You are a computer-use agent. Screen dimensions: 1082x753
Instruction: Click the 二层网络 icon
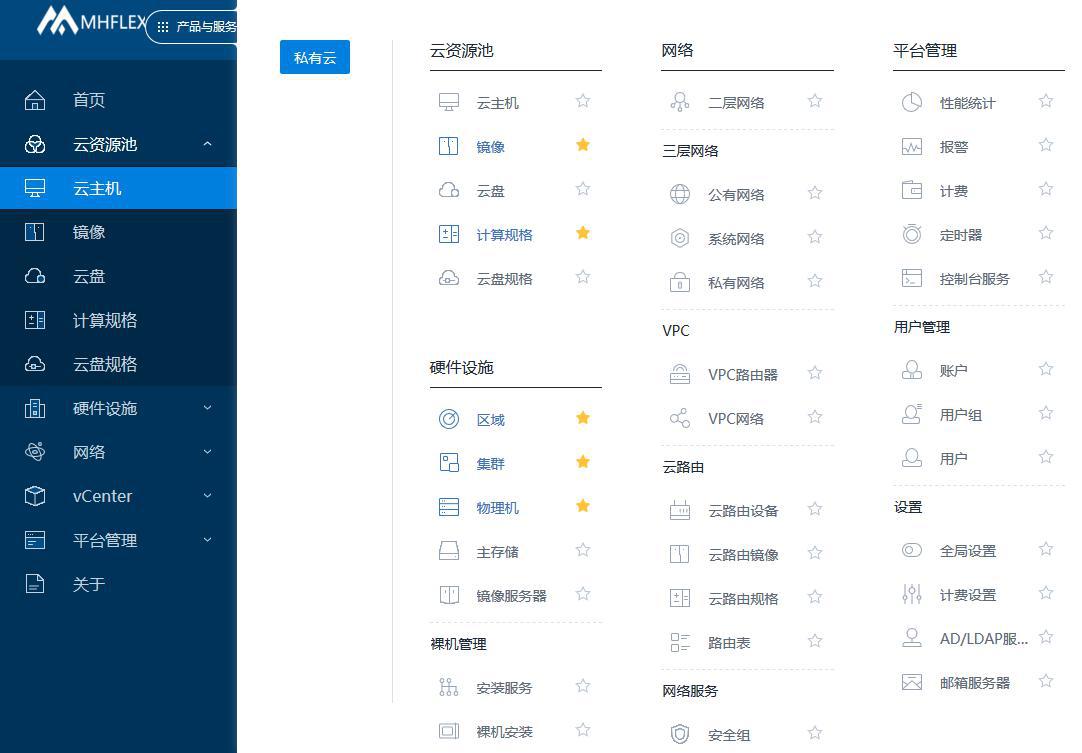pos(680,102)
